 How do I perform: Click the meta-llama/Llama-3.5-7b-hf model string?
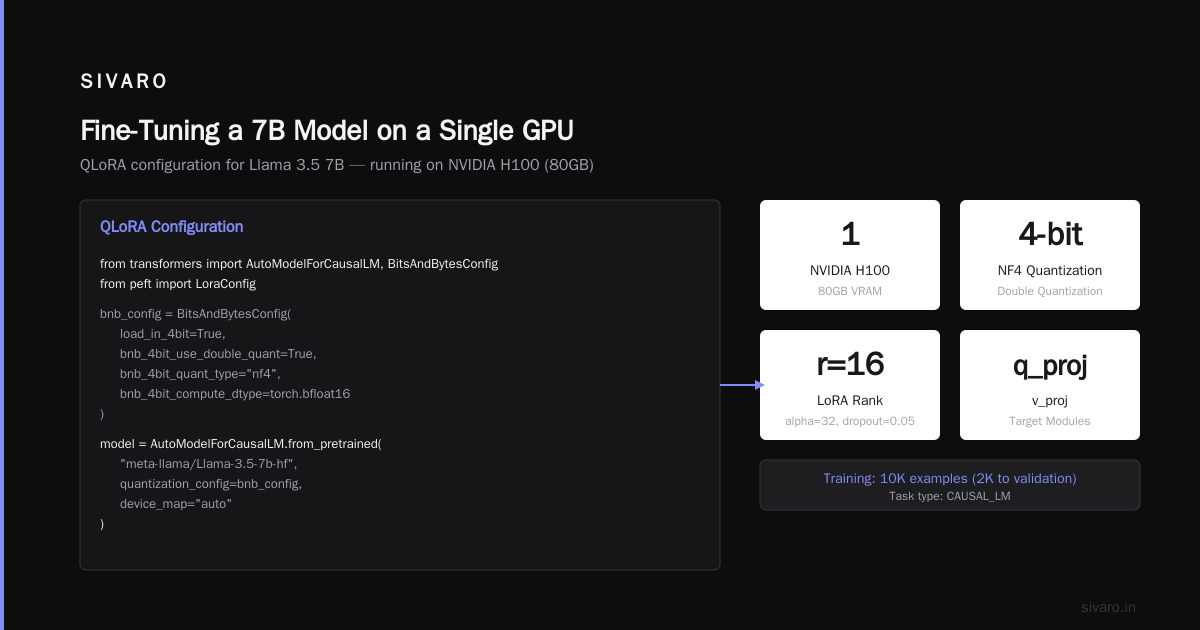209,464
